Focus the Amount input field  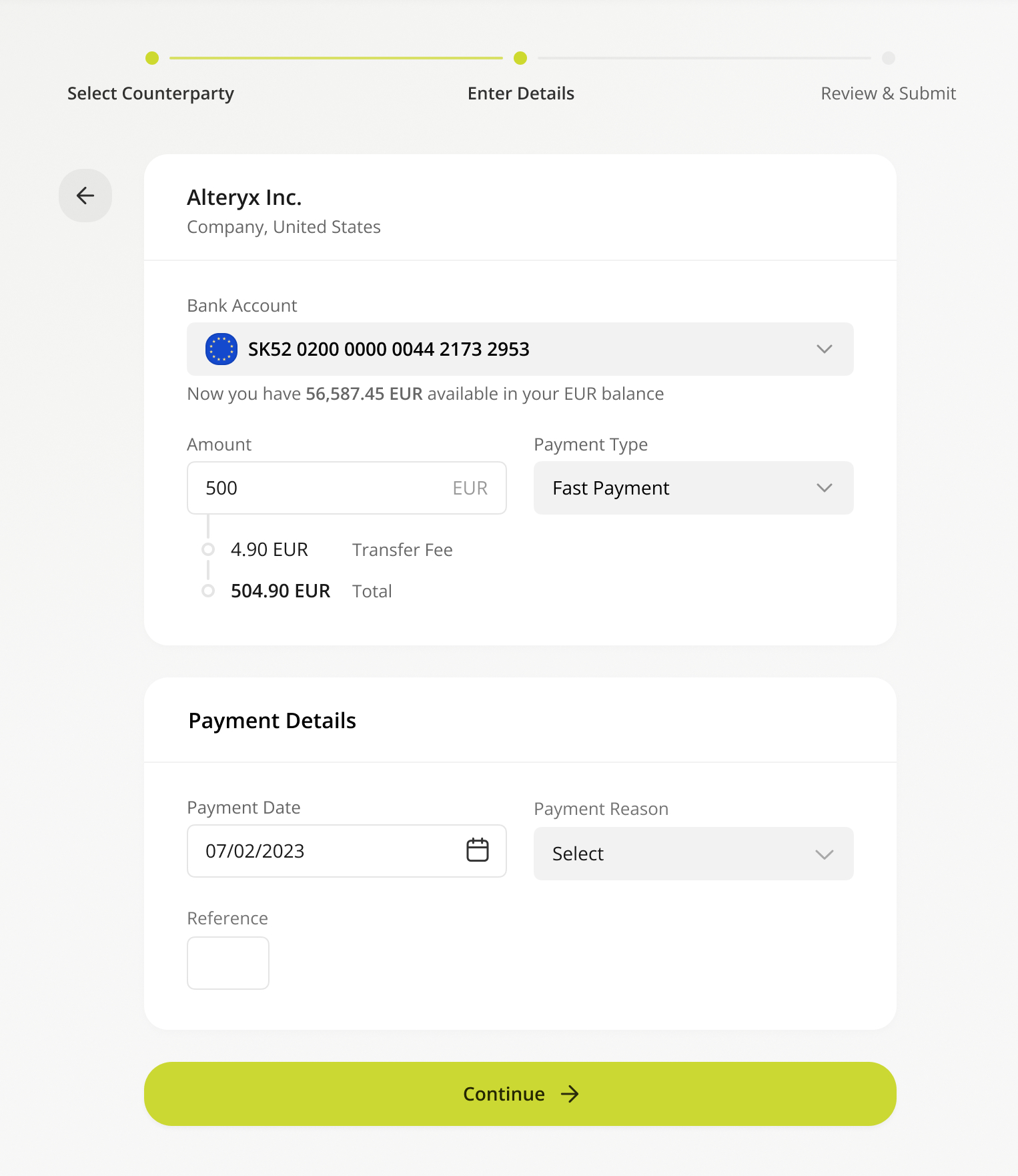click(347, 488)
